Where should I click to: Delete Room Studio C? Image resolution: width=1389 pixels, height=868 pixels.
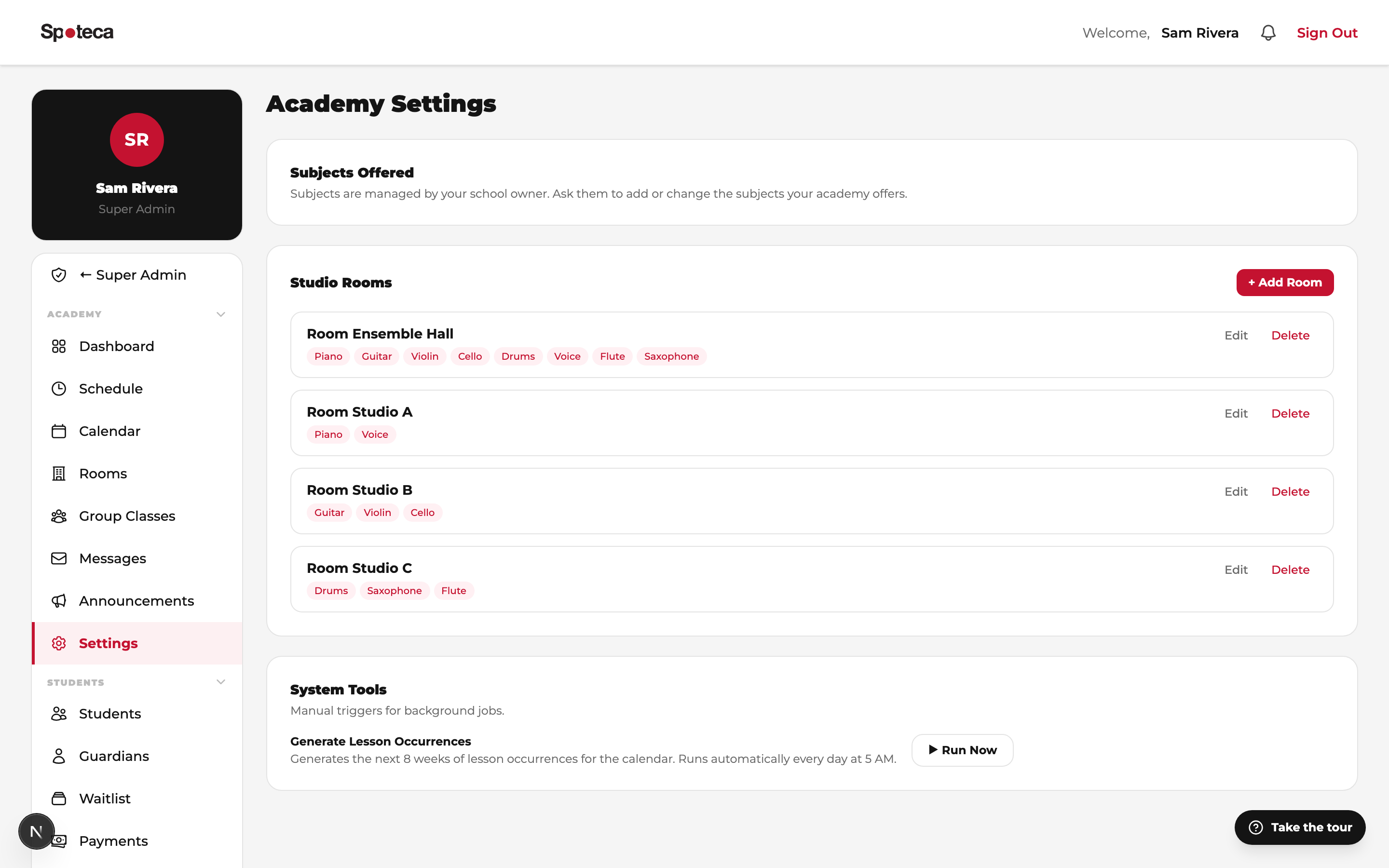tap(1290, 570)
